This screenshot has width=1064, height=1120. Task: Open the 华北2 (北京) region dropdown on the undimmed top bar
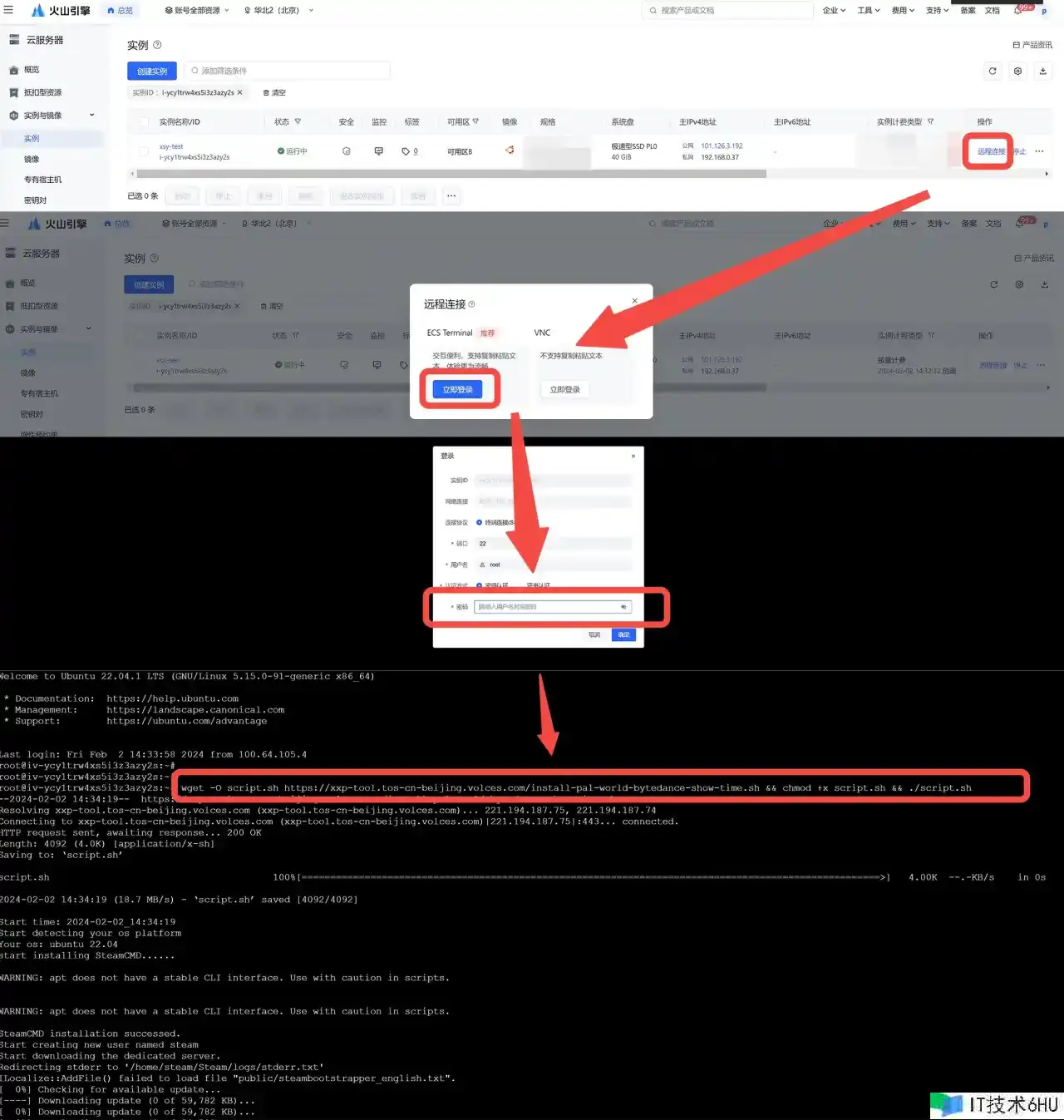(x=278, y=11)
